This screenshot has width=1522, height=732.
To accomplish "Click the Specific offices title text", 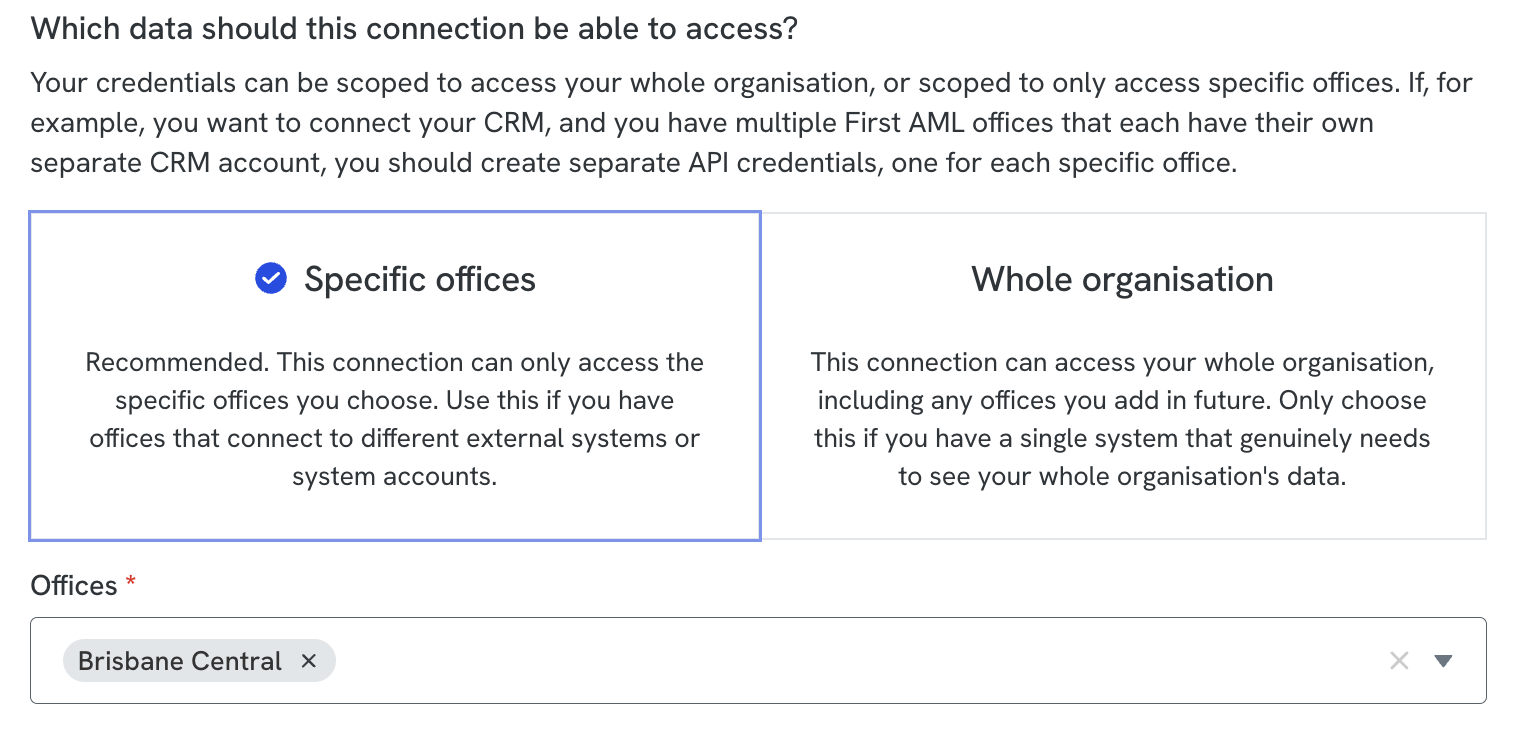I will pyautogui.click(x=420, y=279).
